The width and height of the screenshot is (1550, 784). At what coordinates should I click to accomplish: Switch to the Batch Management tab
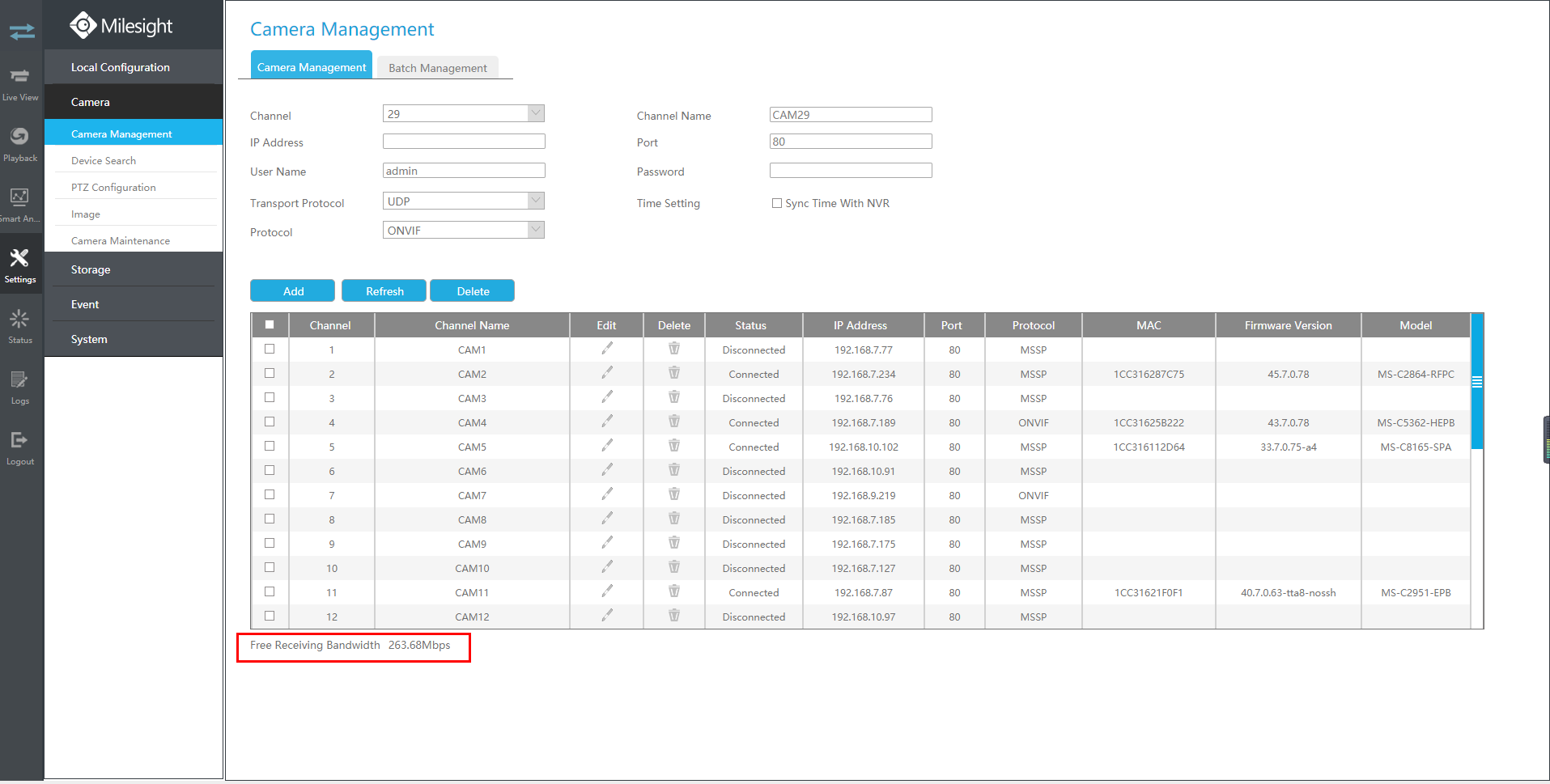438,68
